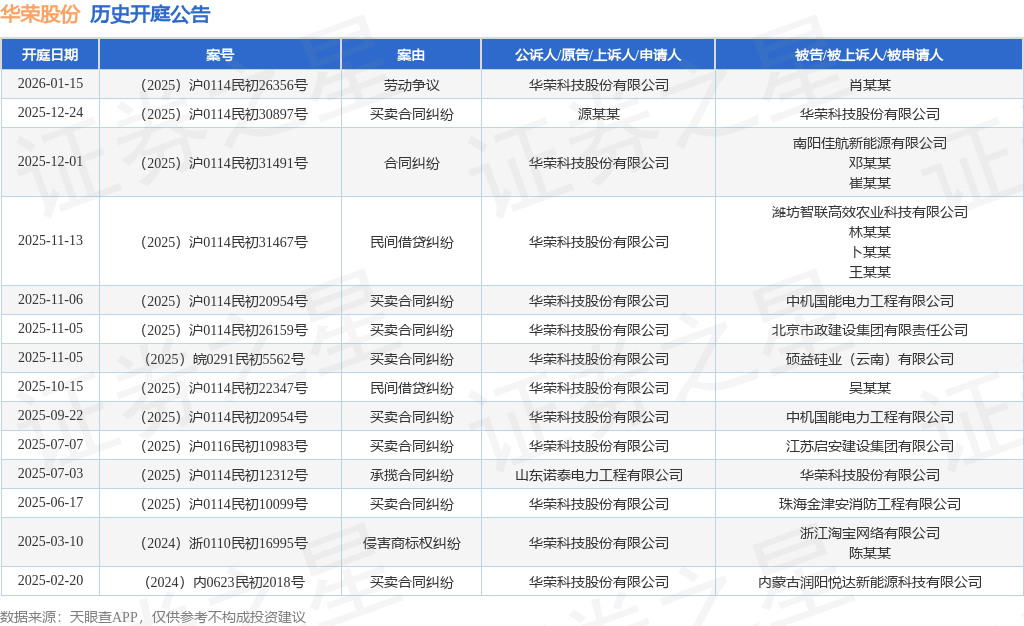Click case number 沪0114民初26159号
Viewport: 1024px width, 626px height.
tap(224, 330)
